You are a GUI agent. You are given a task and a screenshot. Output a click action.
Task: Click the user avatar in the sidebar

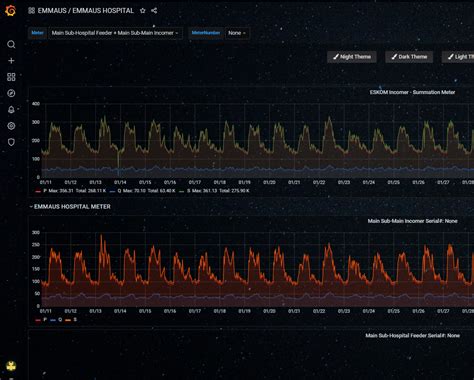(x=11, y=366)
